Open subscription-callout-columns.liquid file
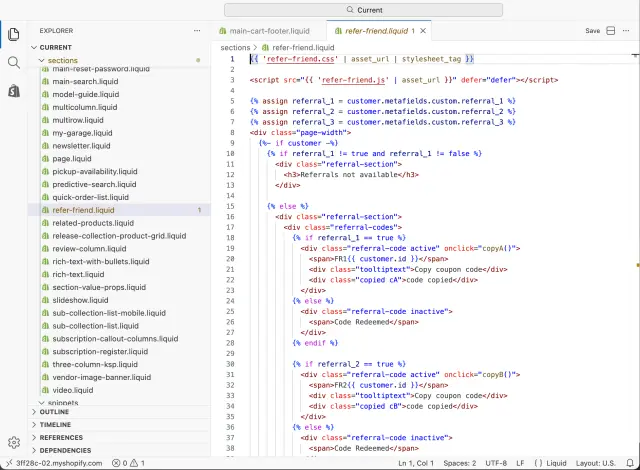The image size is (640, 470). (115, 338)
